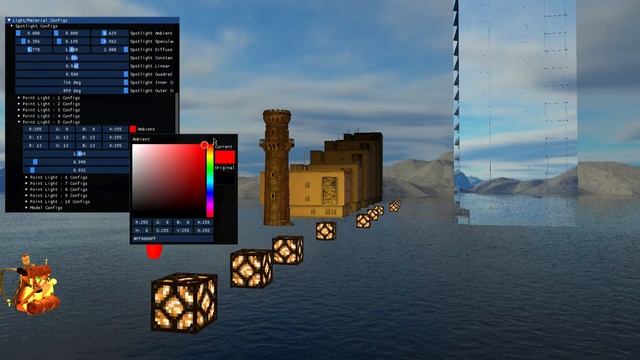This screenshot has height=360, width=640.
Task: Click the Original color swatch to revert
Action: [x=225, y=178]
